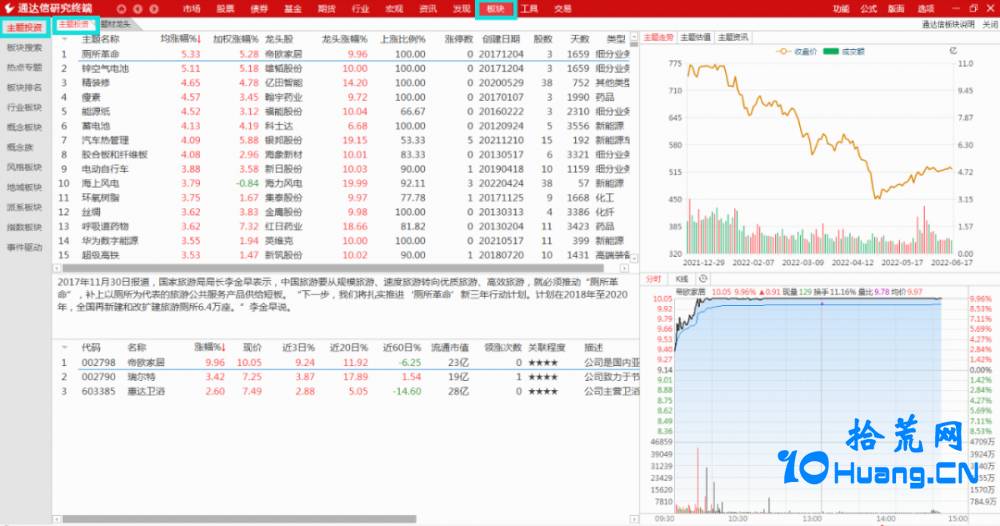This screenshot has height=526, width=1000.
Task: Click theme table vertical scrollbar up arrow
Action: click(x=634, y=38)
